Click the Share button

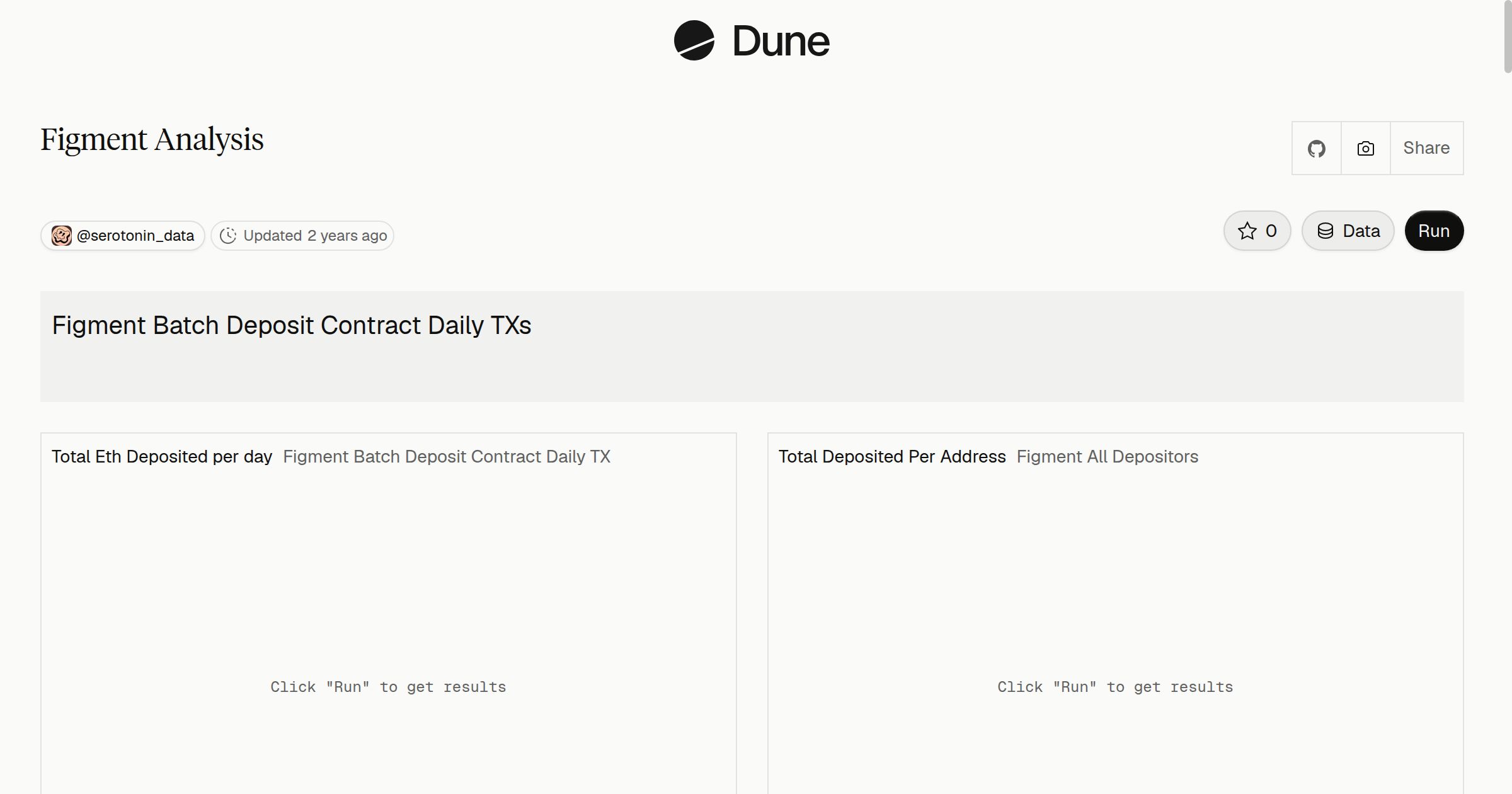(x=1426, y=148)
